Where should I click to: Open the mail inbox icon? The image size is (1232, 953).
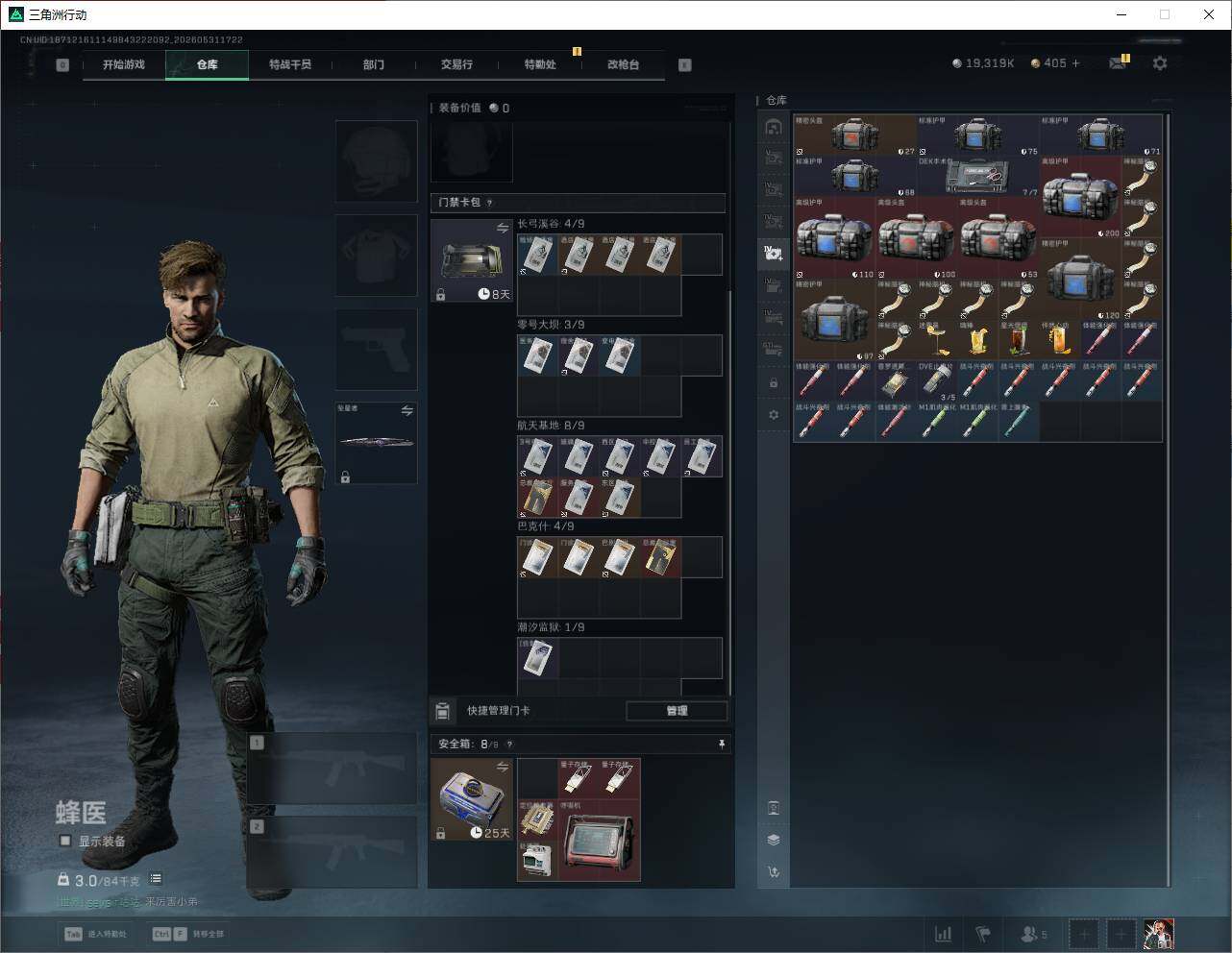[x=1118, y=63]
